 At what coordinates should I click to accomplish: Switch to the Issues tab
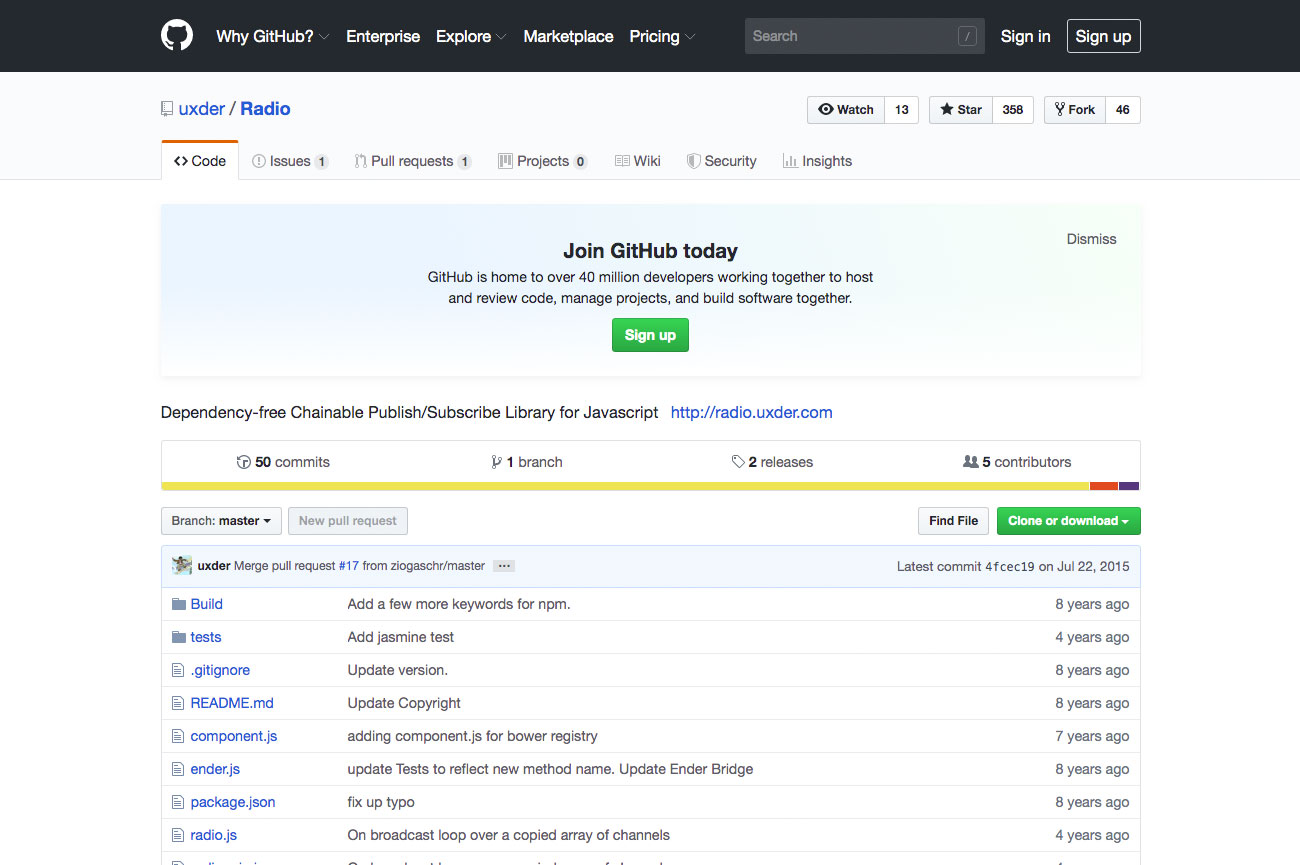[x=290, y=161]
